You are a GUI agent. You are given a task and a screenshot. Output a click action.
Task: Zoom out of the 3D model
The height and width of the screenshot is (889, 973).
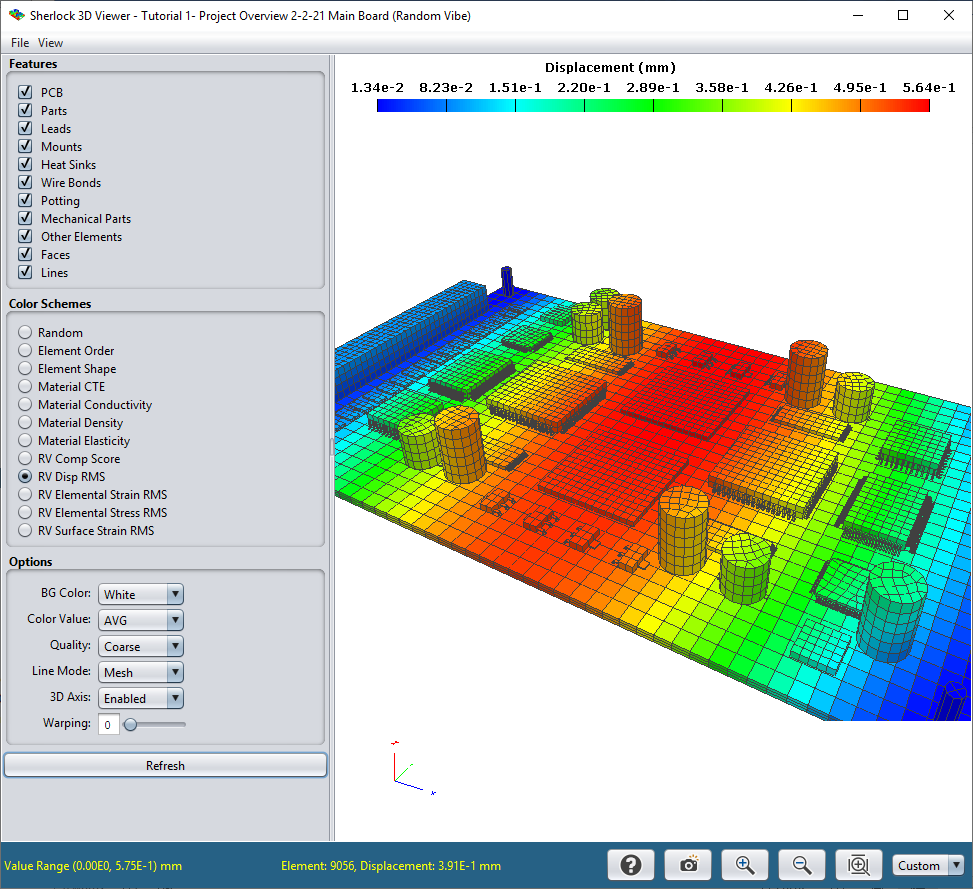[x=801, y=864]
